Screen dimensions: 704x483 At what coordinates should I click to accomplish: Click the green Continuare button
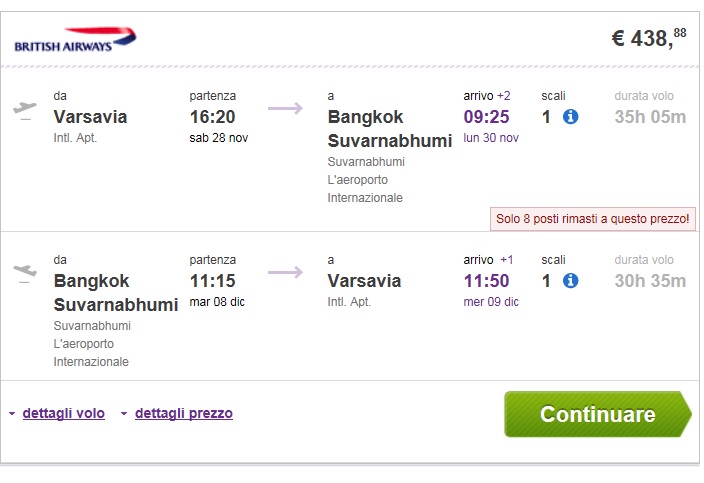(x=598, y=414)
